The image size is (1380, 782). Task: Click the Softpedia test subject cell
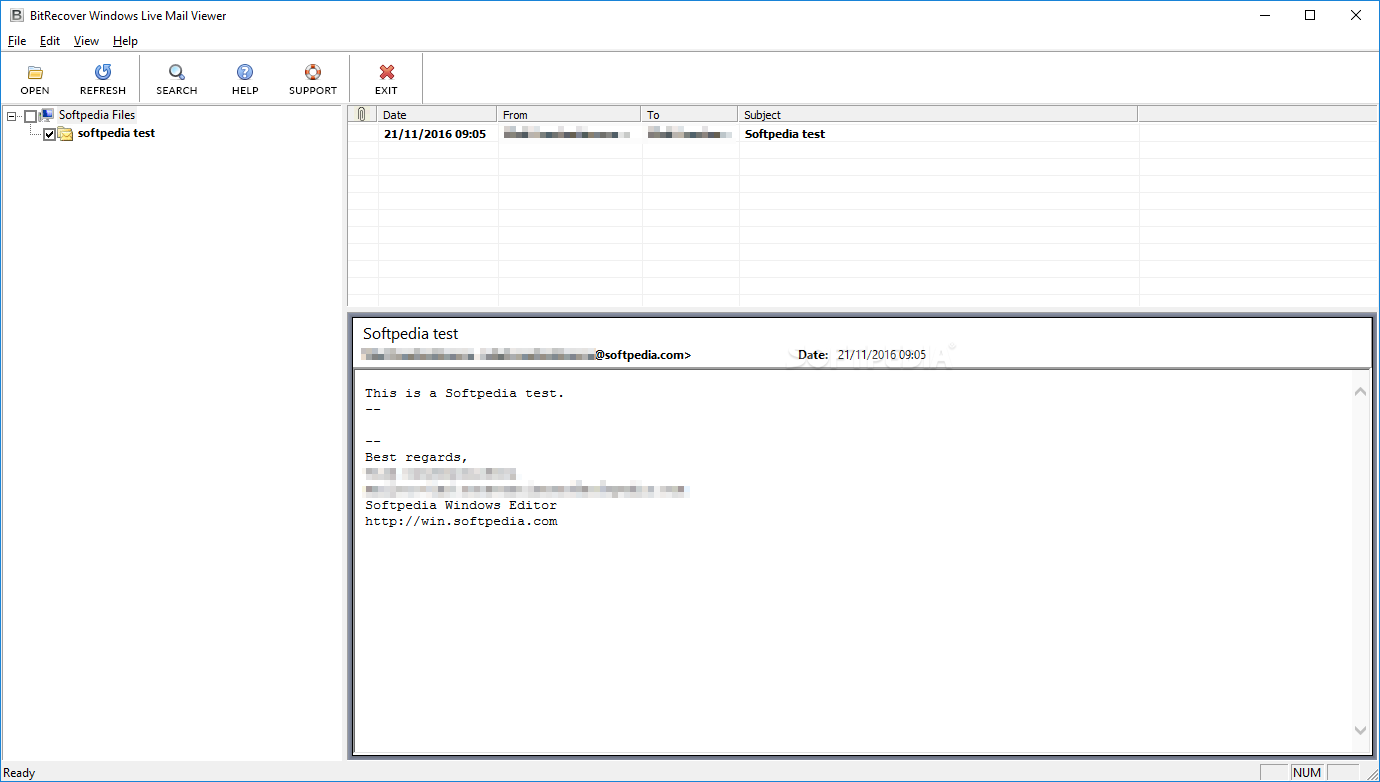tap(785, 134)
